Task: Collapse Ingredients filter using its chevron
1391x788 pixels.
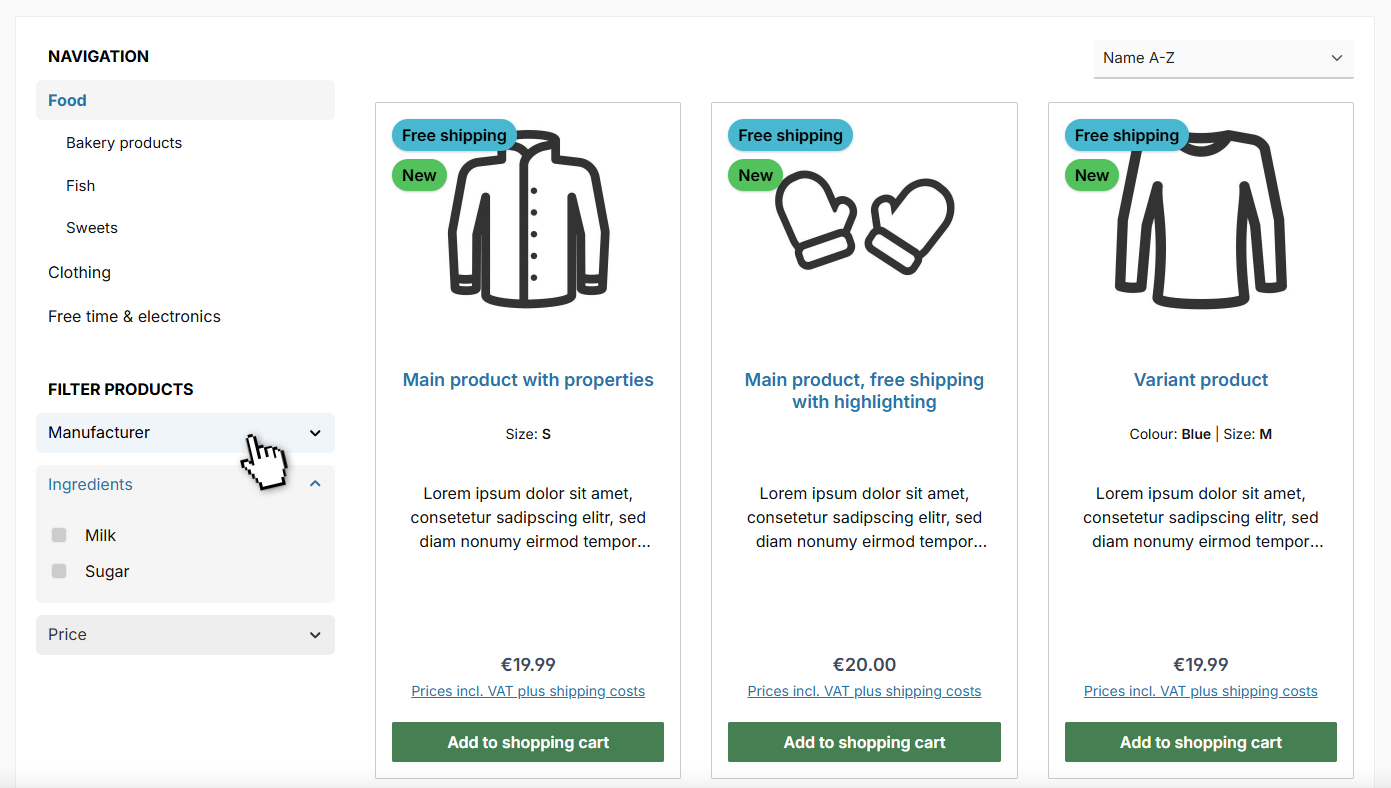Action: [x=315, y=484]
